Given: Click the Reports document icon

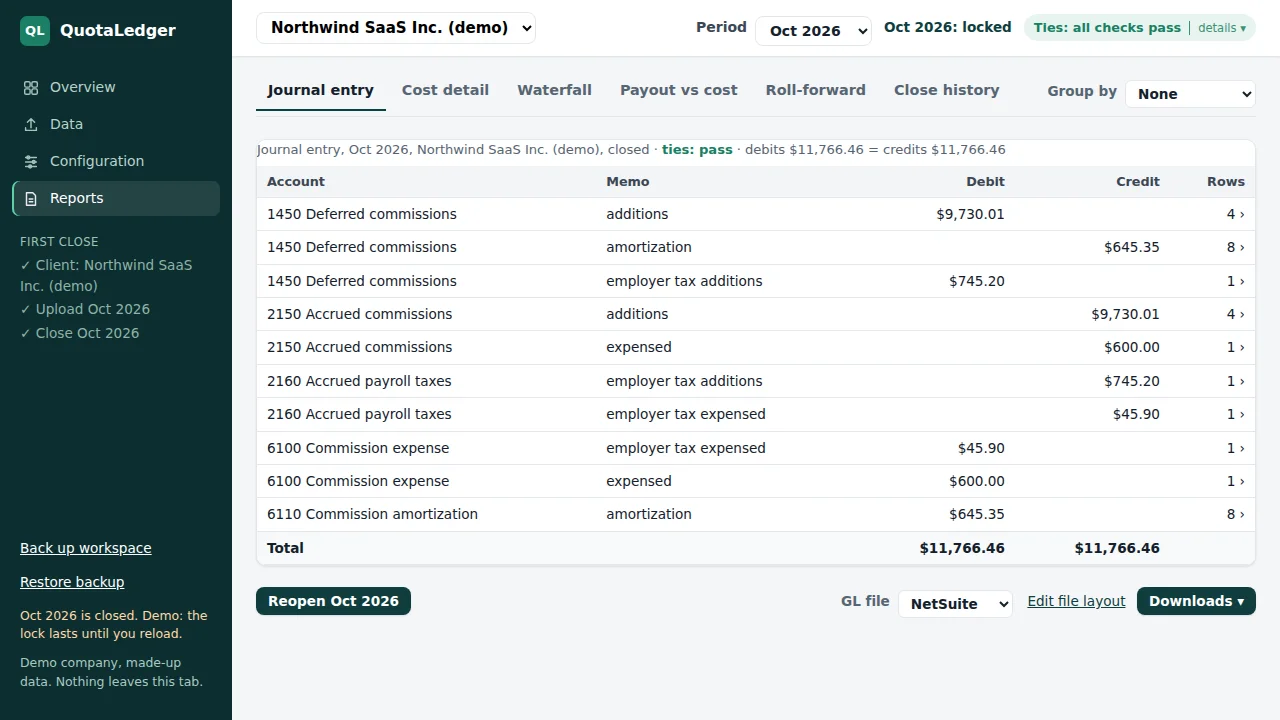Looking at the screenshot, I should (x=31, y=199).
